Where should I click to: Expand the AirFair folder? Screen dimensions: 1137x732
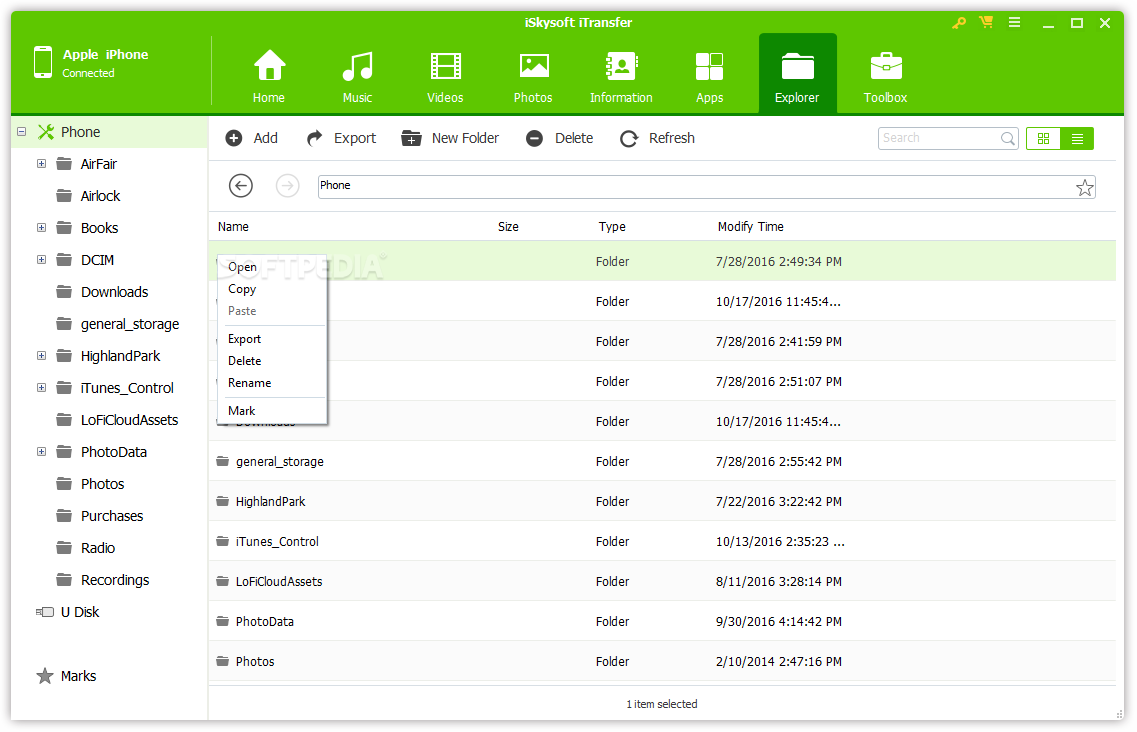41,164
